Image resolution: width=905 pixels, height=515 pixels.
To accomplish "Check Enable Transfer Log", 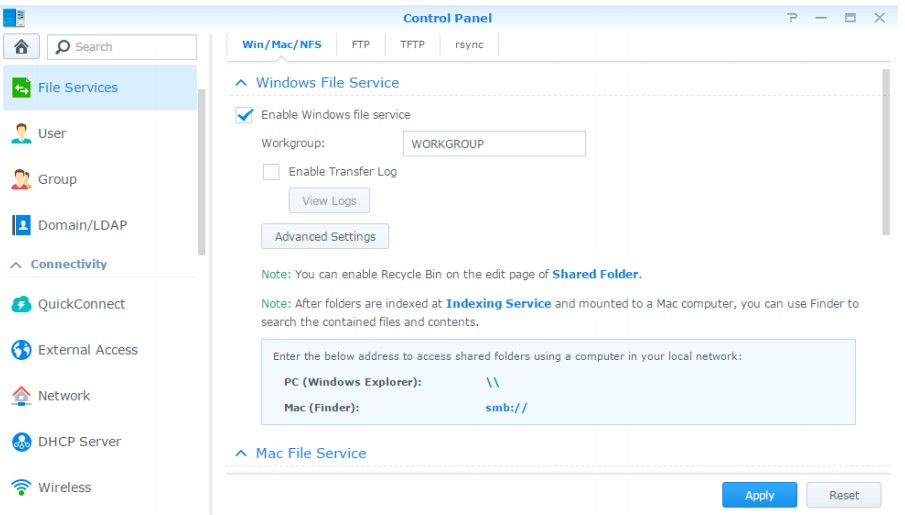I will (271, 172).
